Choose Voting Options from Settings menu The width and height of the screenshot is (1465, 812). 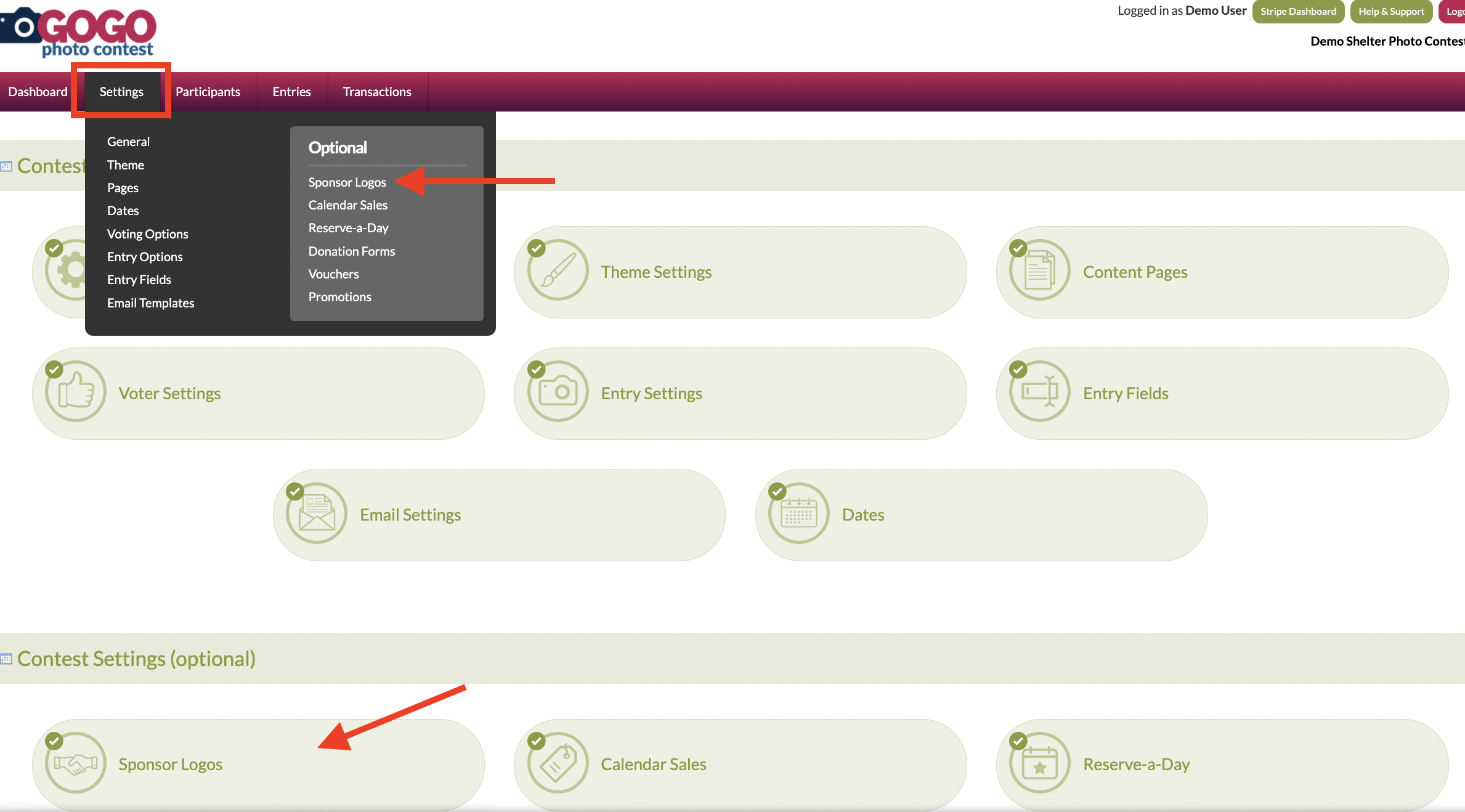[147, 234]
